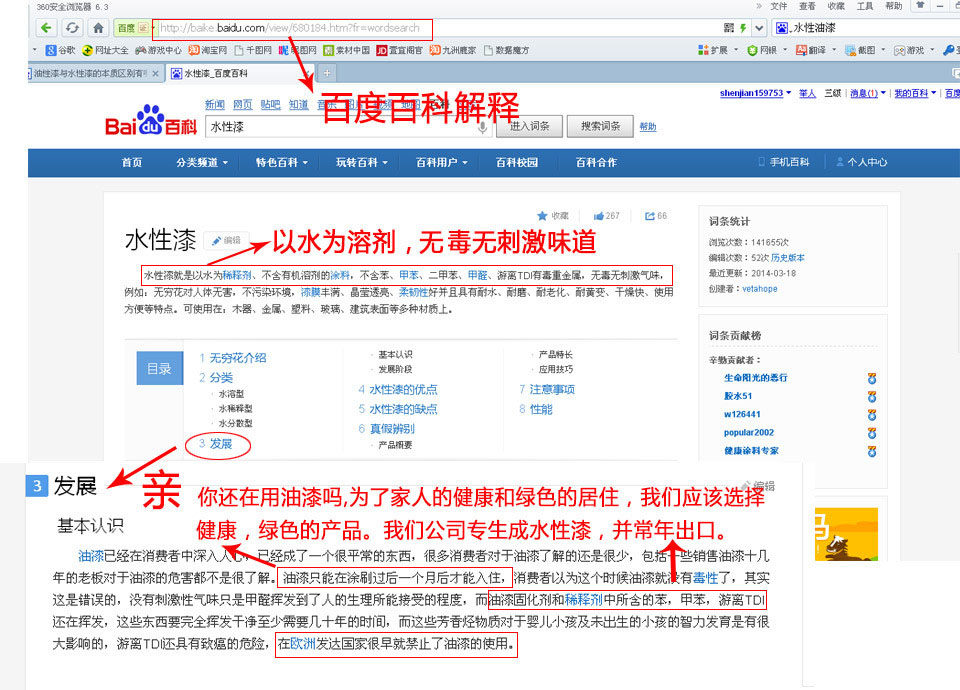Click the 编辑 button beside 水性漆 title
The width and height of the screenshot is (960, 690).
click(227, 241)
